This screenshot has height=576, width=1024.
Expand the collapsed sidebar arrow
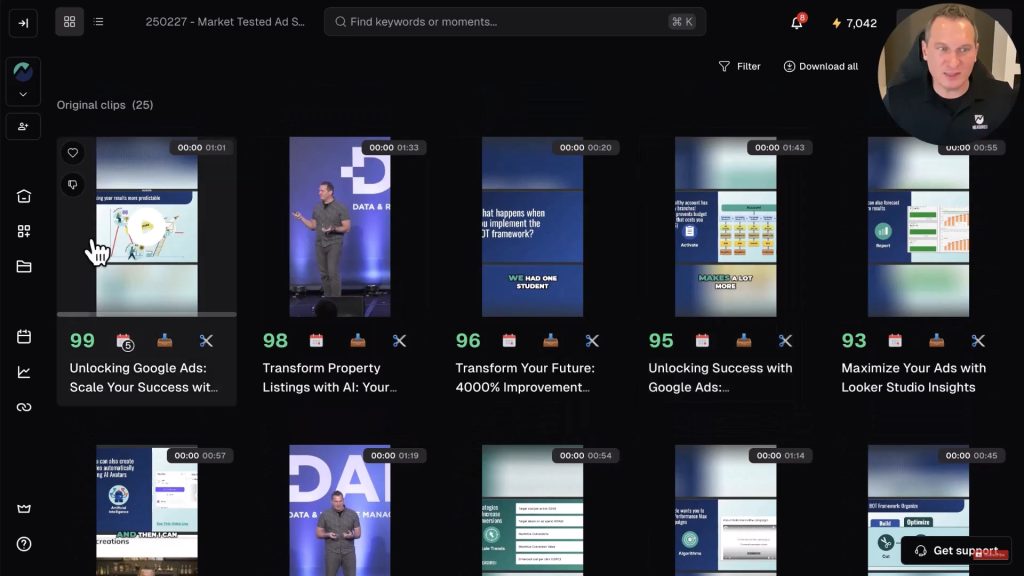(23, 23)
